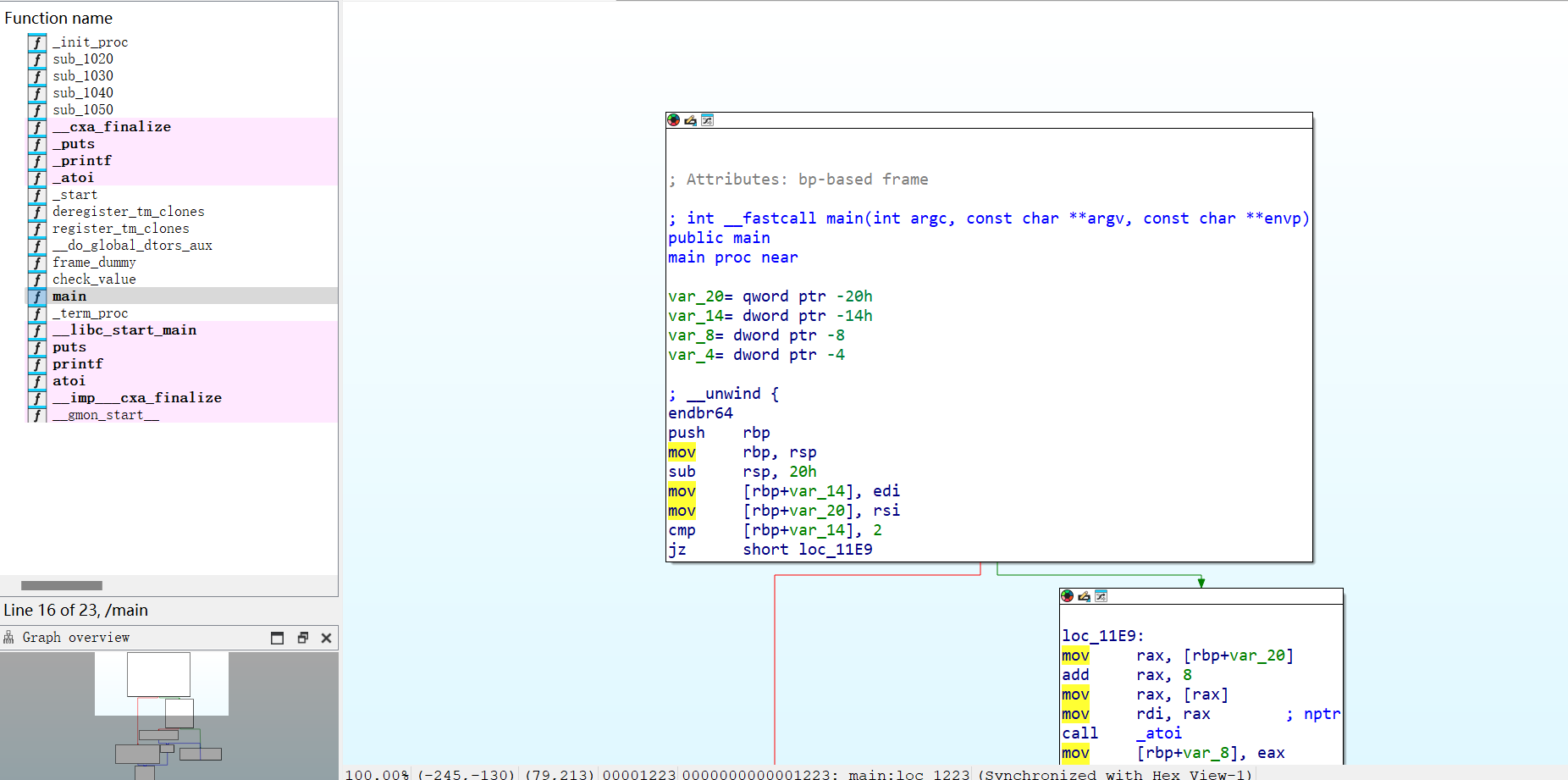Click the function icon beside _printf
1568x780 pixels.
pyautogui.click(x=37, y=161)
